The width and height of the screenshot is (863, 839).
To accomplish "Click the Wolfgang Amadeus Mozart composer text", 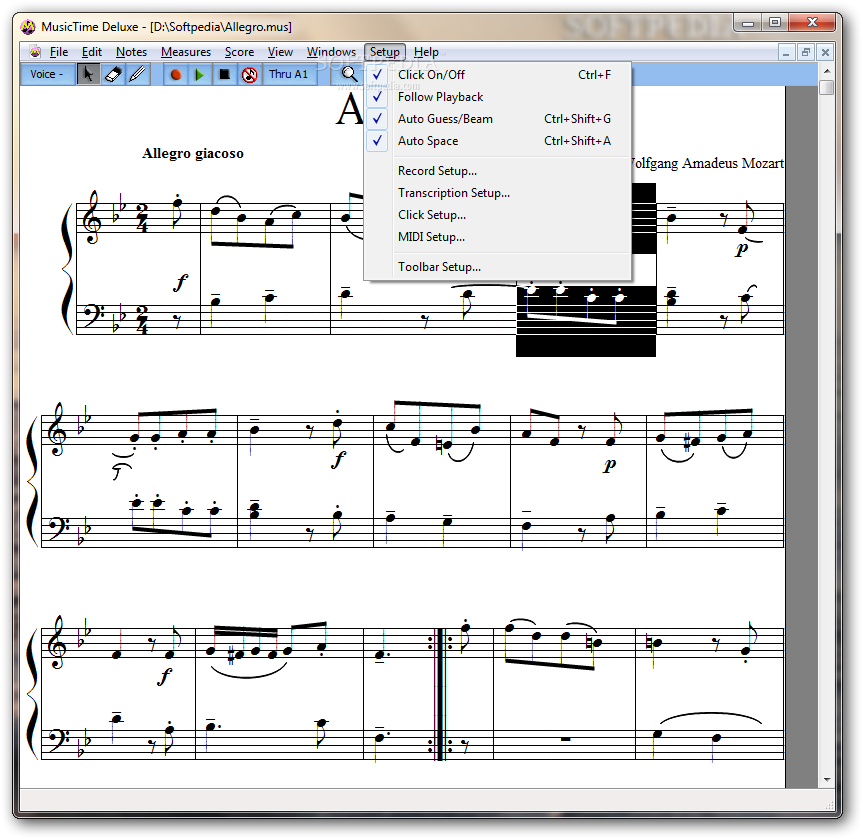I will (708, 164).
